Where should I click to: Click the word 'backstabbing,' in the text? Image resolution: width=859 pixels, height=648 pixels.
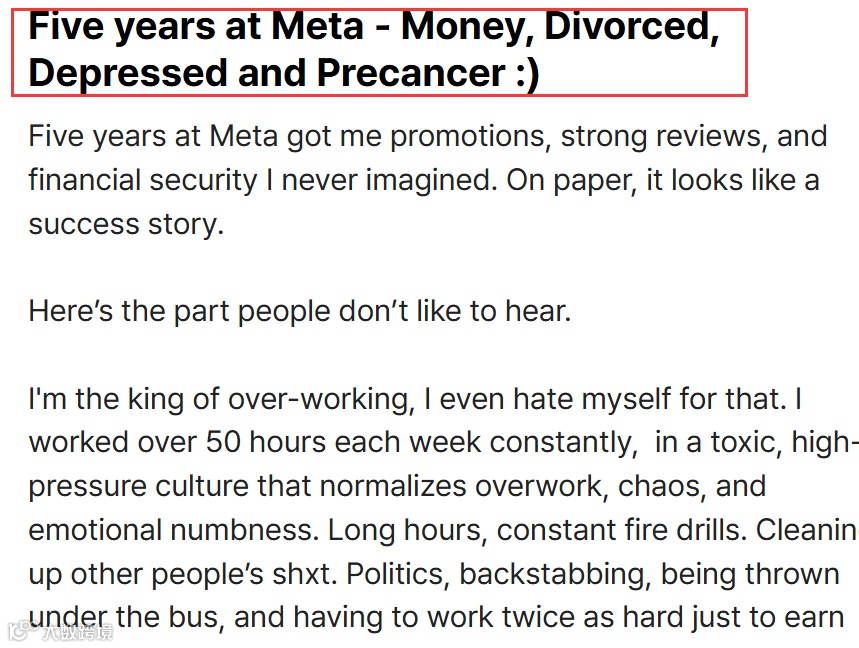point(556,575)
